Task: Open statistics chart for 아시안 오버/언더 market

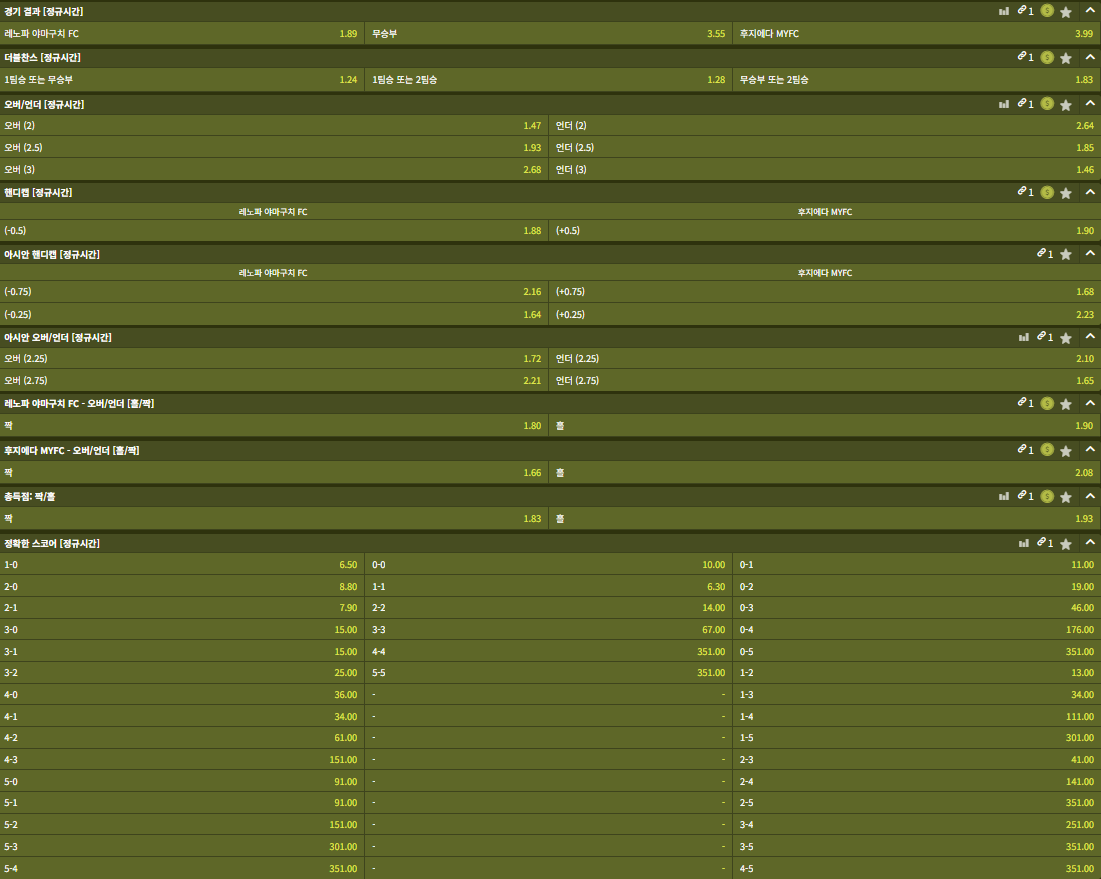Action: coord(1023,338)
